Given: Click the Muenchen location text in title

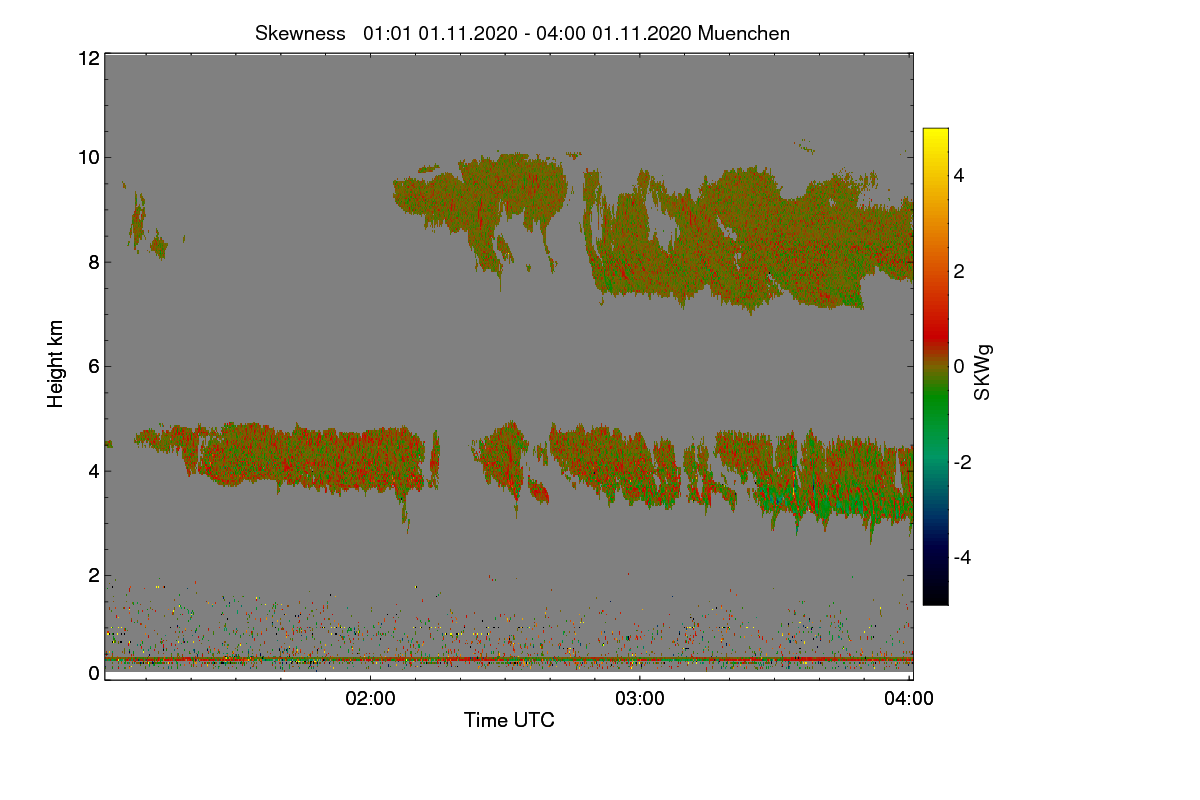Looking at the screenshot, I should (744, 33).
